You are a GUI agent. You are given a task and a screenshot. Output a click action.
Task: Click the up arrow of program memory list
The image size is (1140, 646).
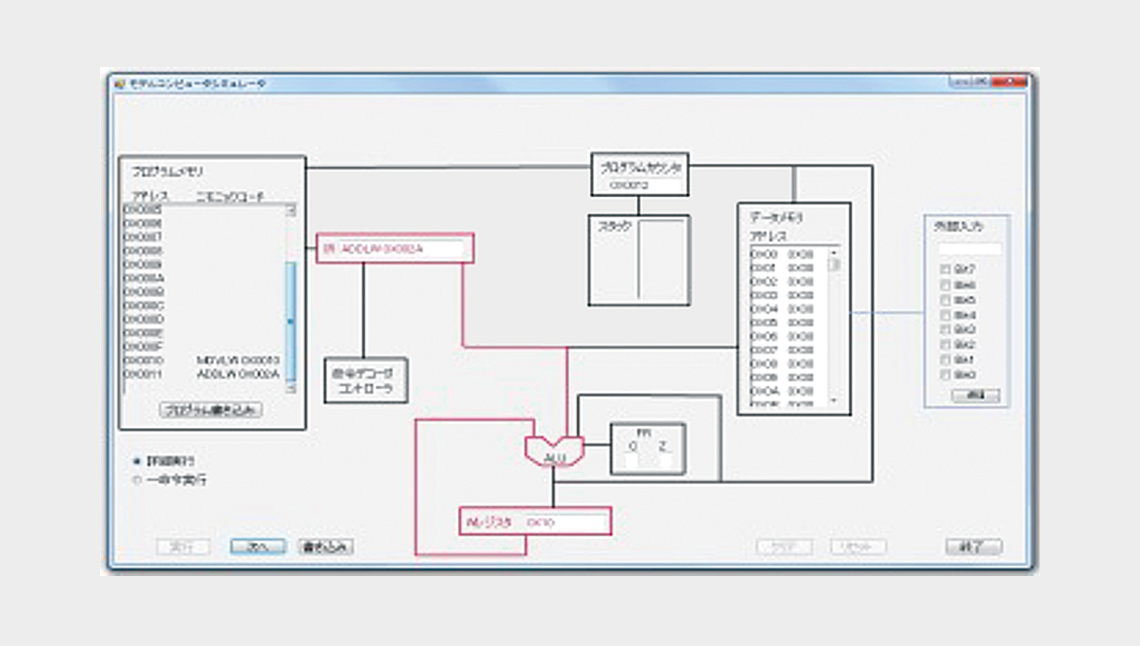point(291,211)
